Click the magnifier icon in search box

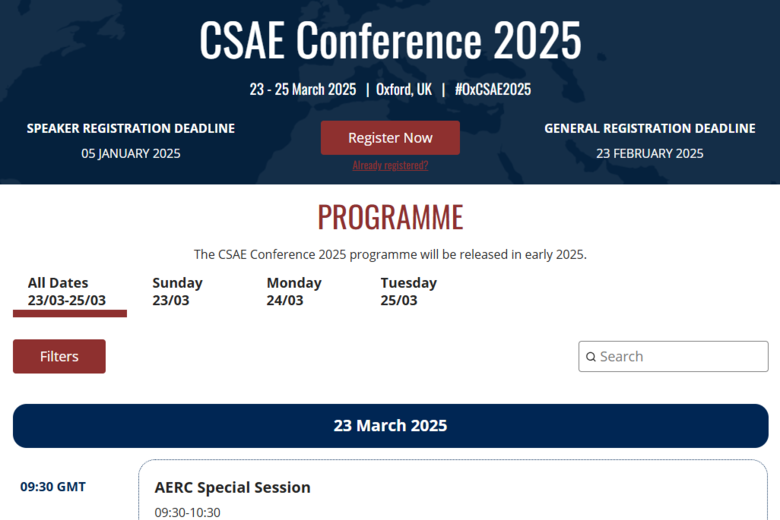click(590, 357)
